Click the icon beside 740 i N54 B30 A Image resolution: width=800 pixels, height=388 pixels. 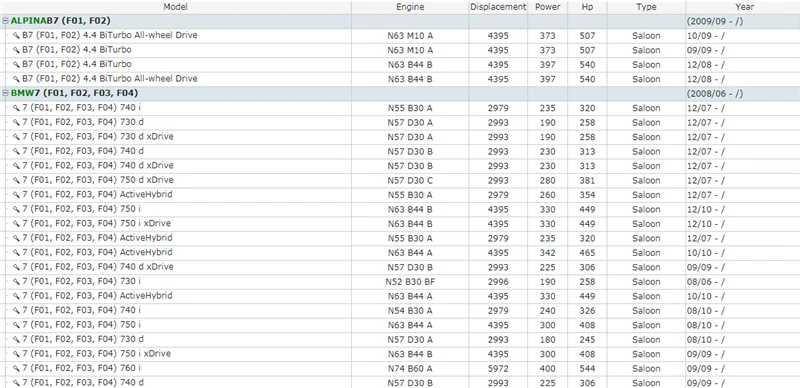(16, 311)
